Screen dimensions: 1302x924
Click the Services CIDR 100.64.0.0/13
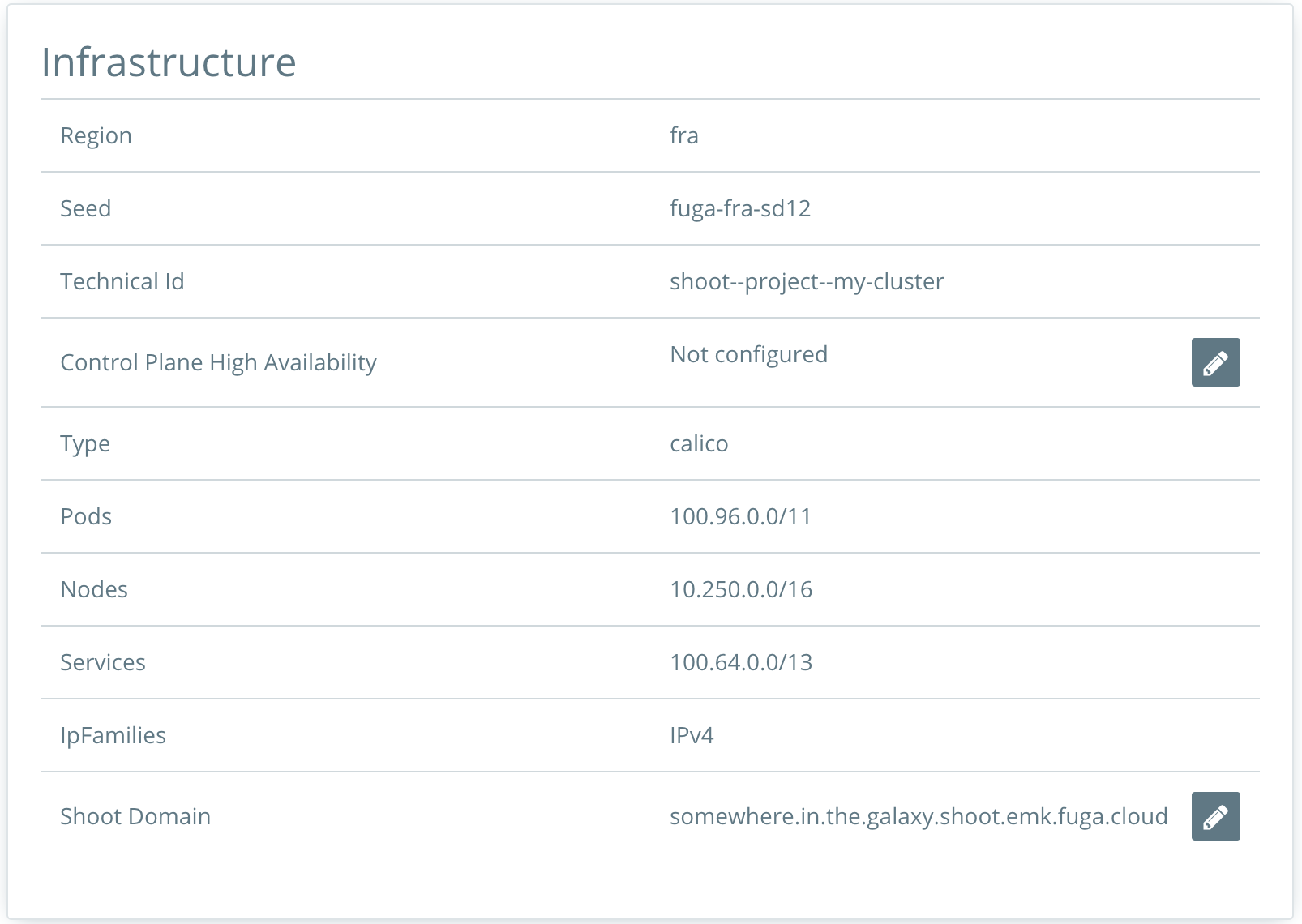pos(741,662)
